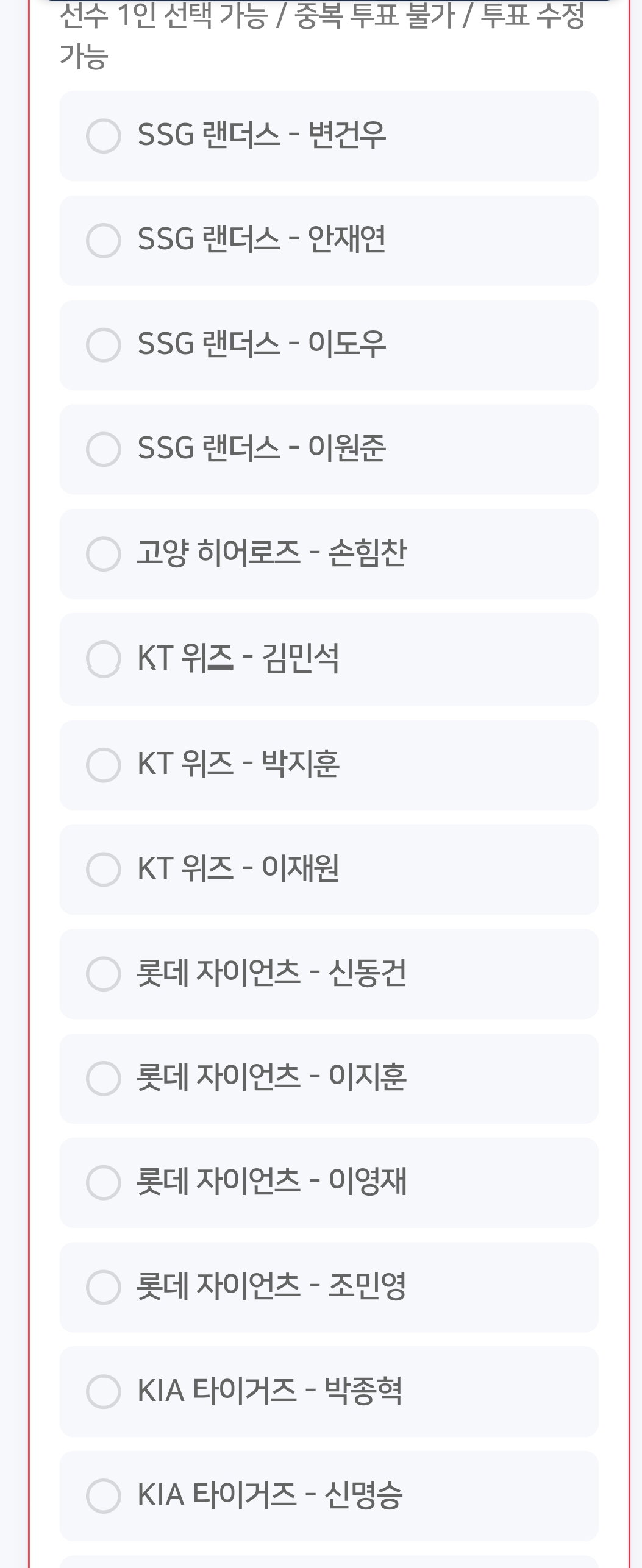The image size is (642, 1568).
Task: Tap the 이재원 player name label
Action: [x=300, y=868]
